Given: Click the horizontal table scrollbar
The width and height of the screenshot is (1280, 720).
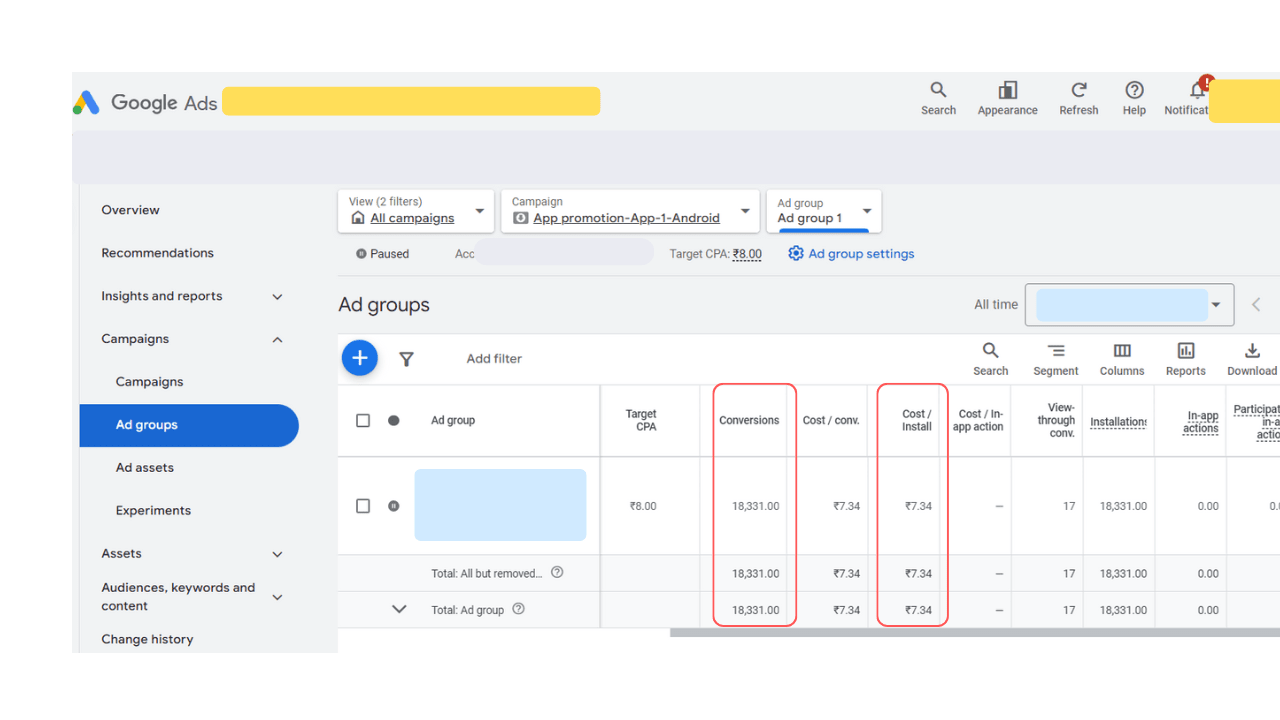Looking at the screenshot, I should click(x=974, y=632).
